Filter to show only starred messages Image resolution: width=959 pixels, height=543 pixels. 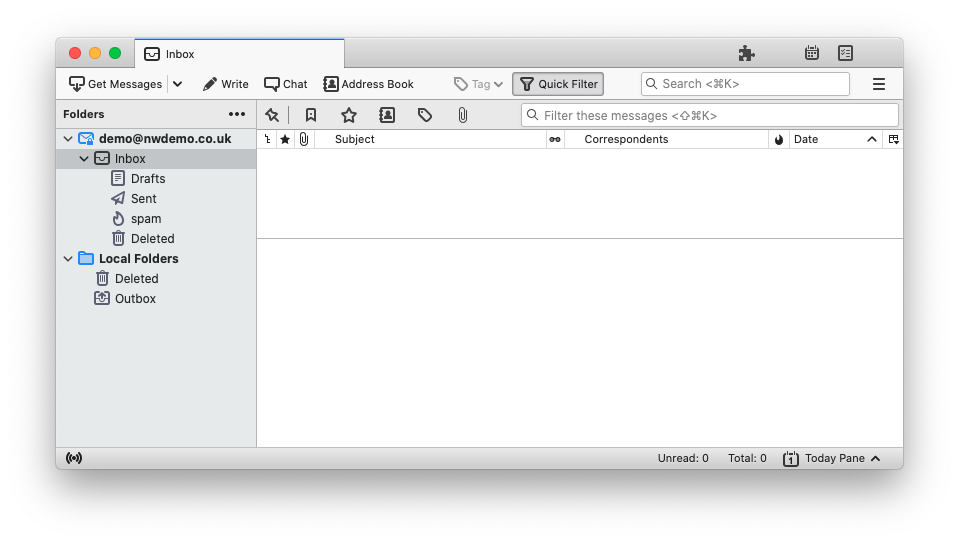coord(349,115)
